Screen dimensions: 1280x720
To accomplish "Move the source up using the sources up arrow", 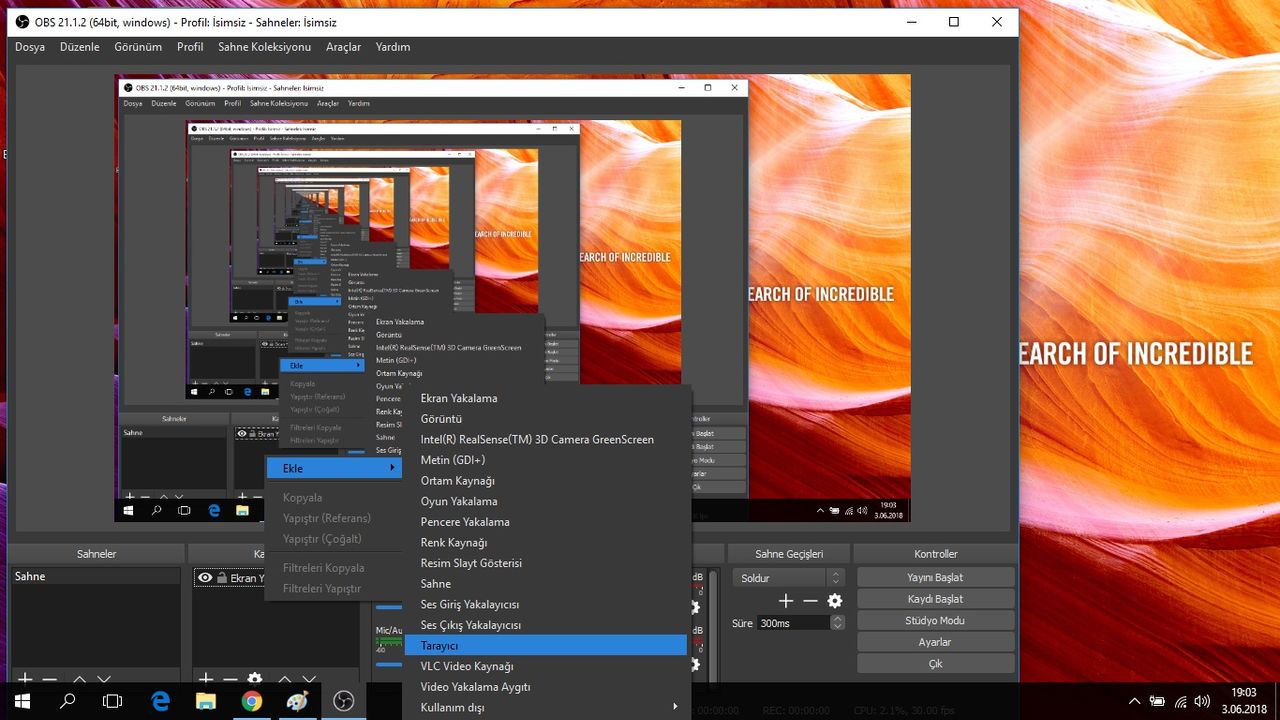I will click(x=285, y=679).
